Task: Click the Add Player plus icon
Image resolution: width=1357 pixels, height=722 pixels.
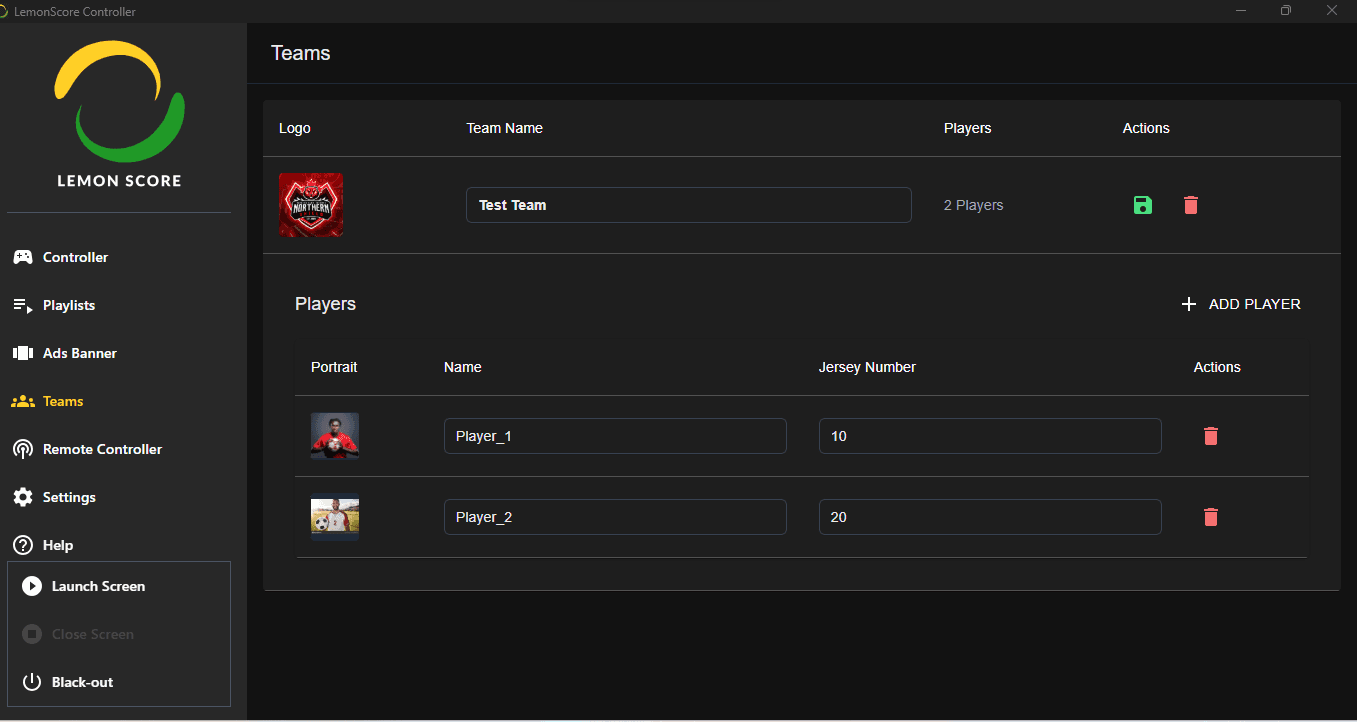Action: (1188, 303)
